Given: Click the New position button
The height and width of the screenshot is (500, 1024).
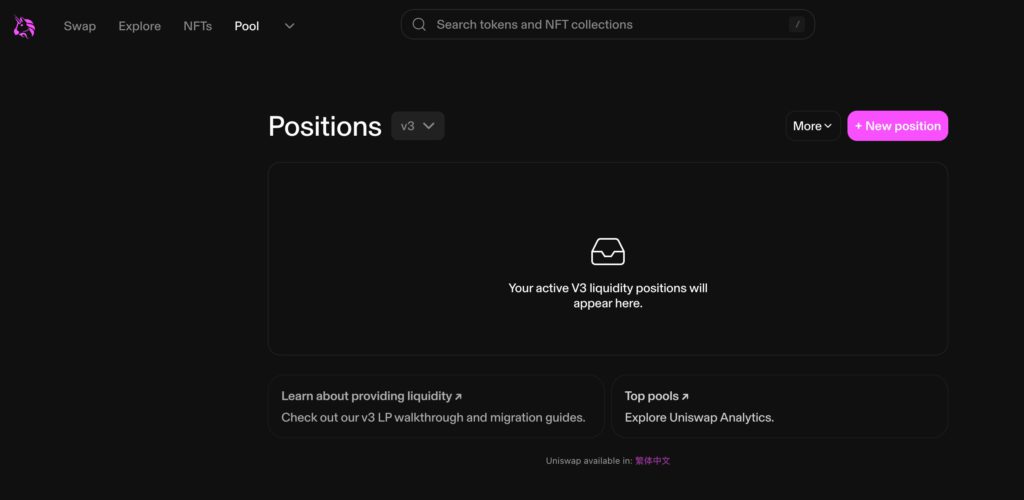Looking at the screenshot, I should [897, 126].
